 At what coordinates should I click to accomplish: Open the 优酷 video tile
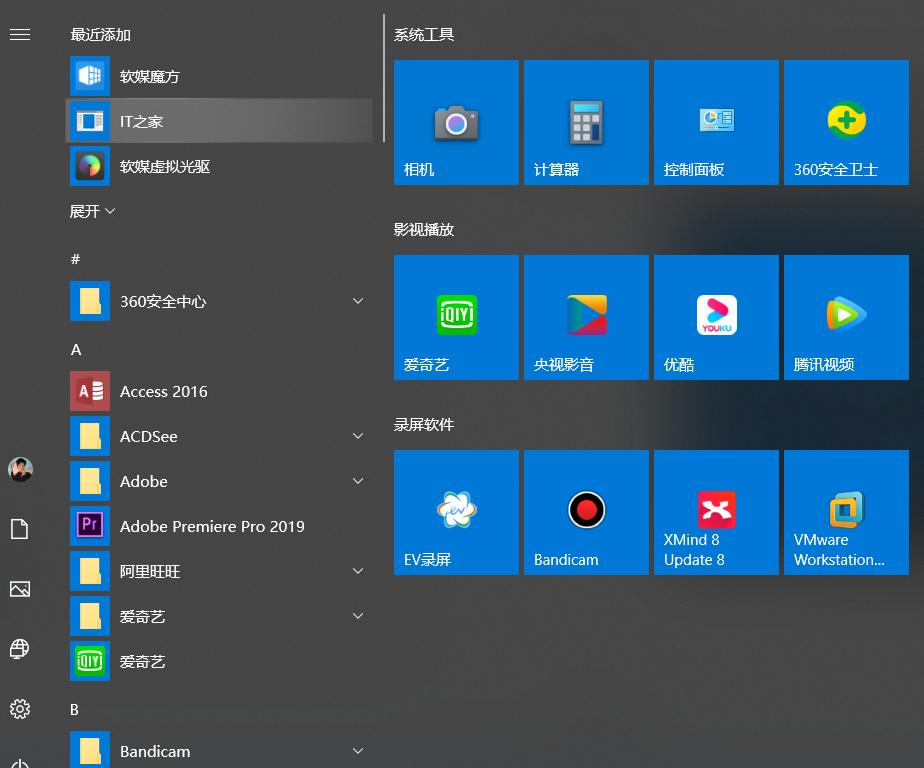pos(716,316)
